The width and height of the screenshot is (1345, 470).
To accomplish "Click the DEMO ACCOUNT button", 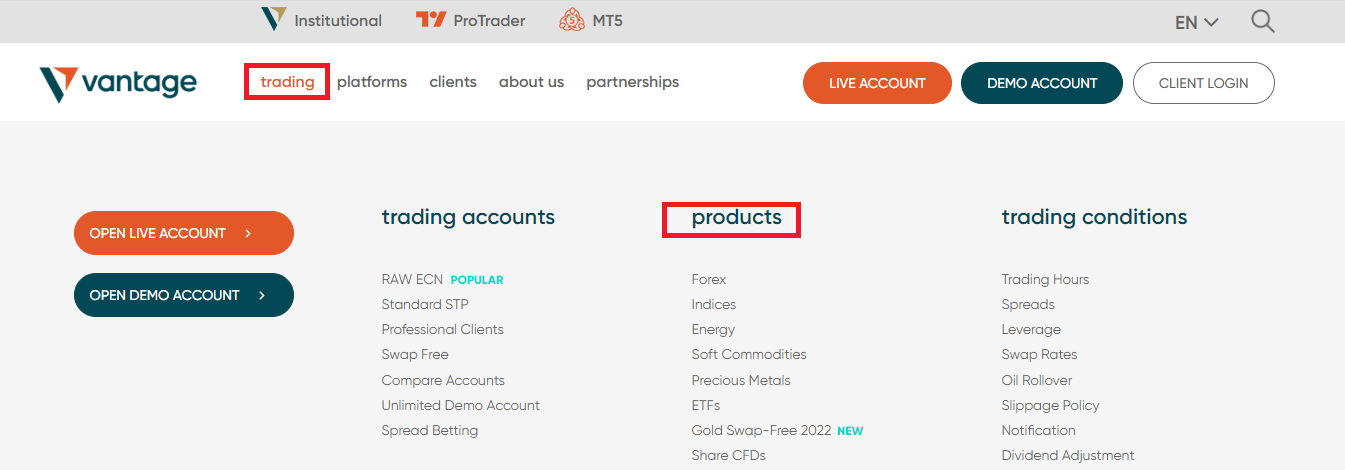I will (1042, 83).
